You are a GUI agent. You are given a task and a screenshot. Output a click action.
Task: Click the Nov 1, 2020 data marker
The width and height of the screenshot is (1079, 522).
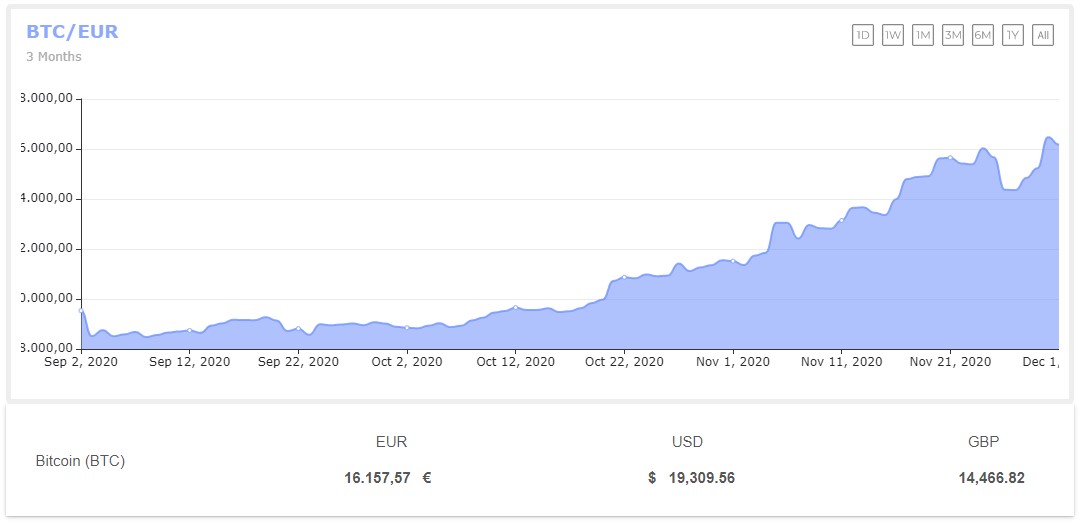tap(733, 261)
